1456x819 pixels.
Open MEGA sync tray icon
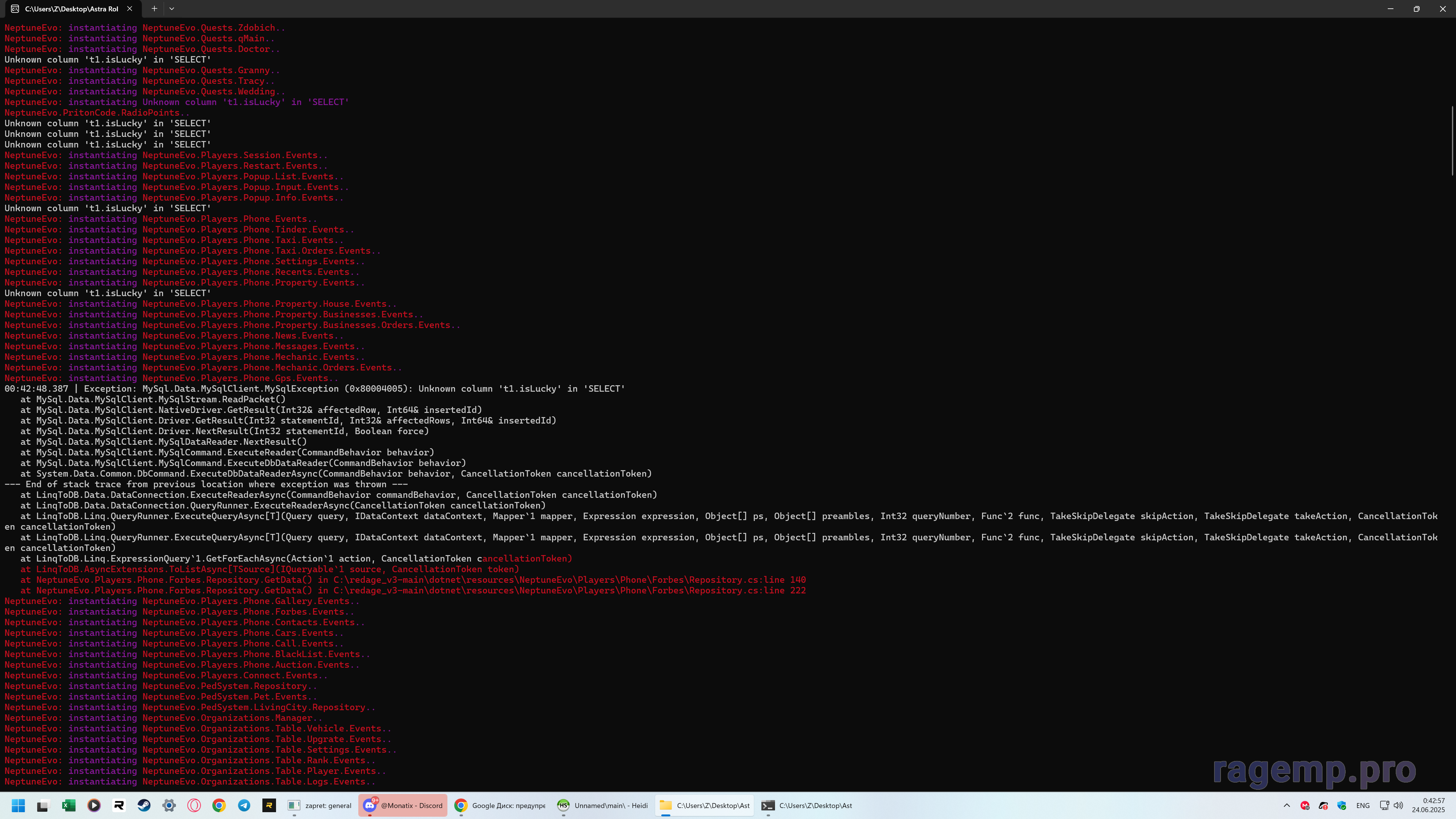coord(1304,805)
